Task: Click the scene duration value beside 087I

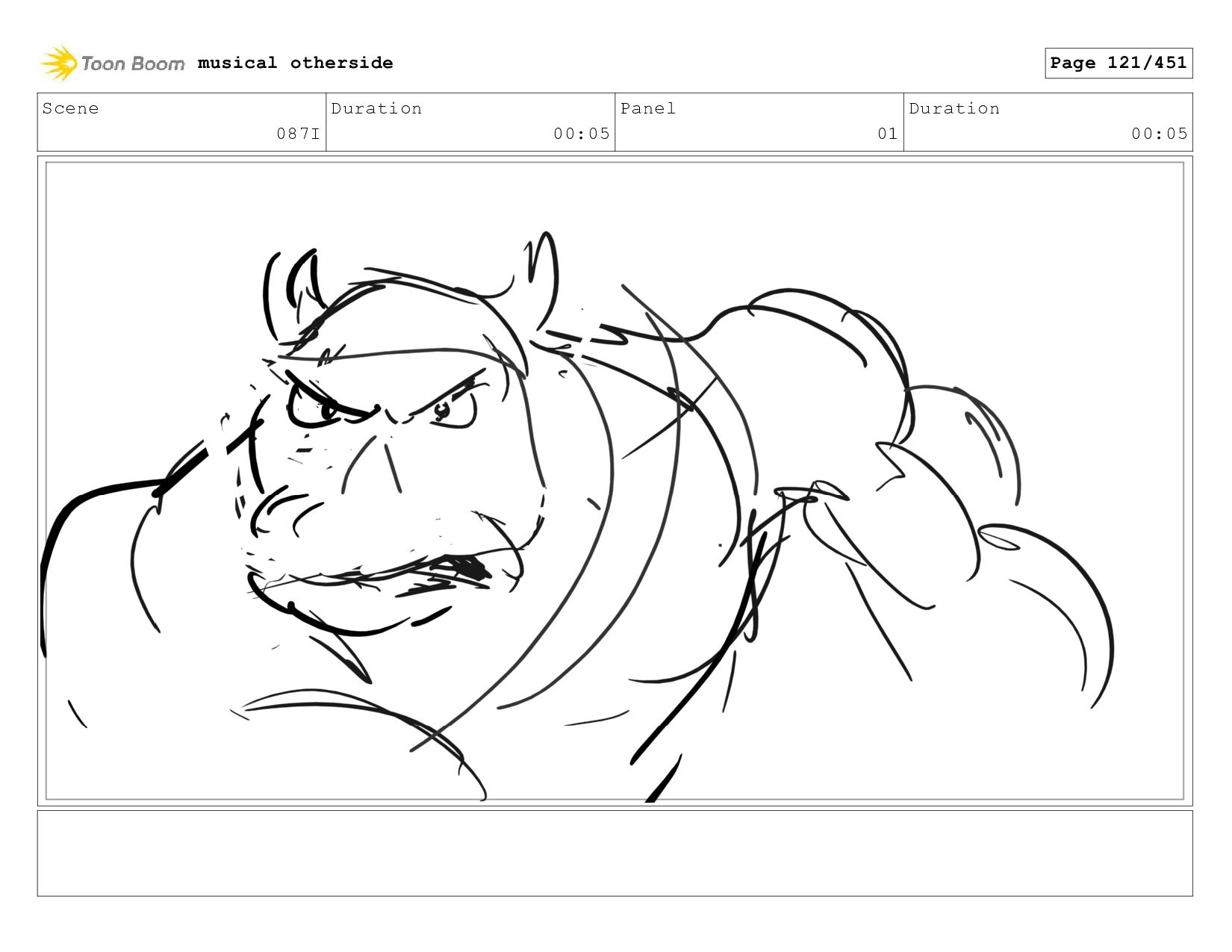Action: 582,134
